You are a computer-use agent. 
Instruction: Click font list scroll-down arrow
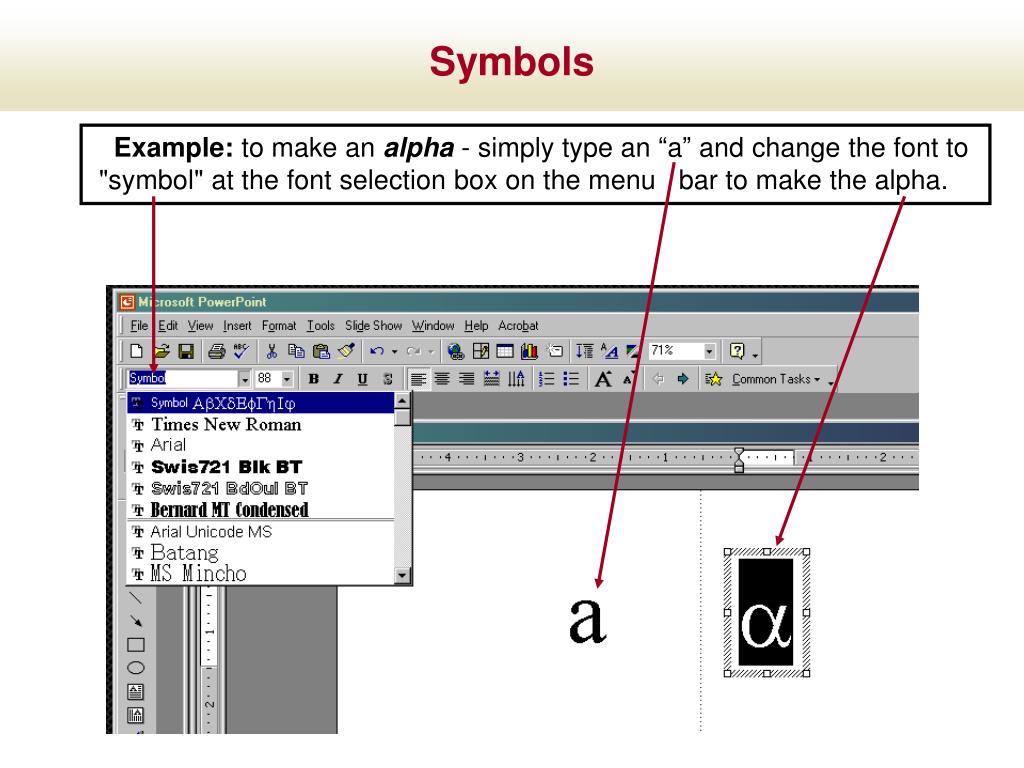pyautogui.click(x=403, y=575)
